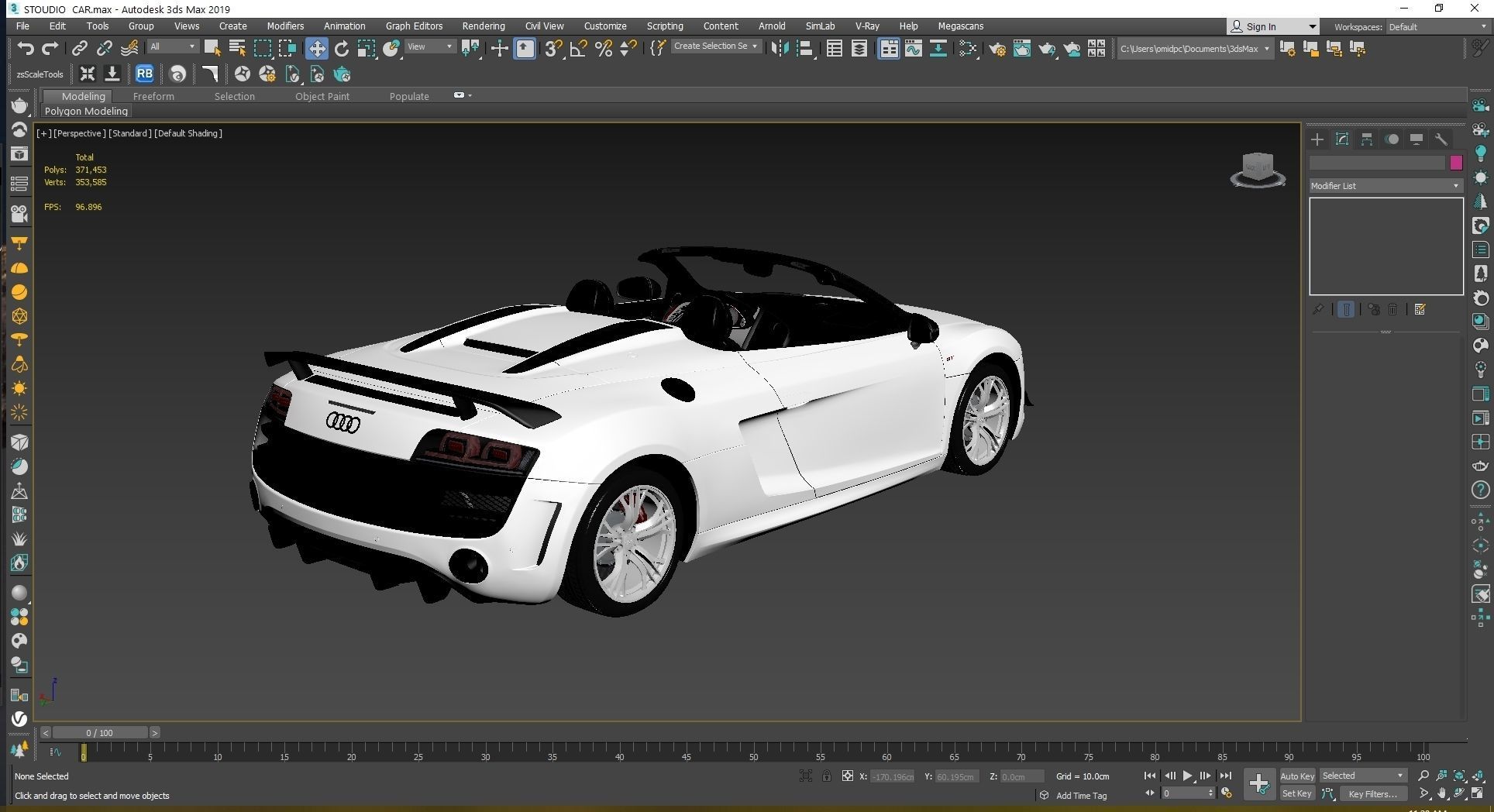Click the Redo arrow icon

tap(50, 48)
